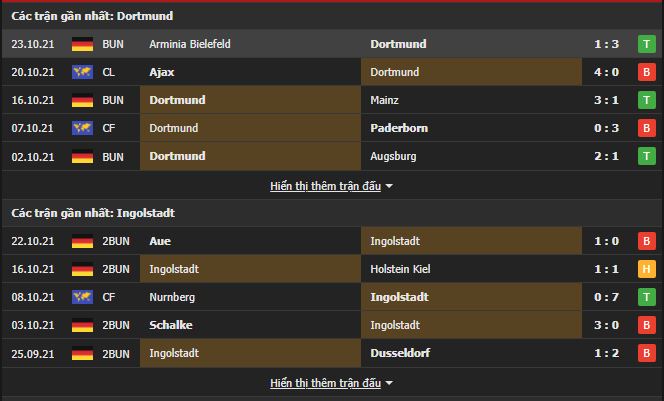Click red B badge for Ajax vs Dortmund
664x401 pixels.
point(646,72)
